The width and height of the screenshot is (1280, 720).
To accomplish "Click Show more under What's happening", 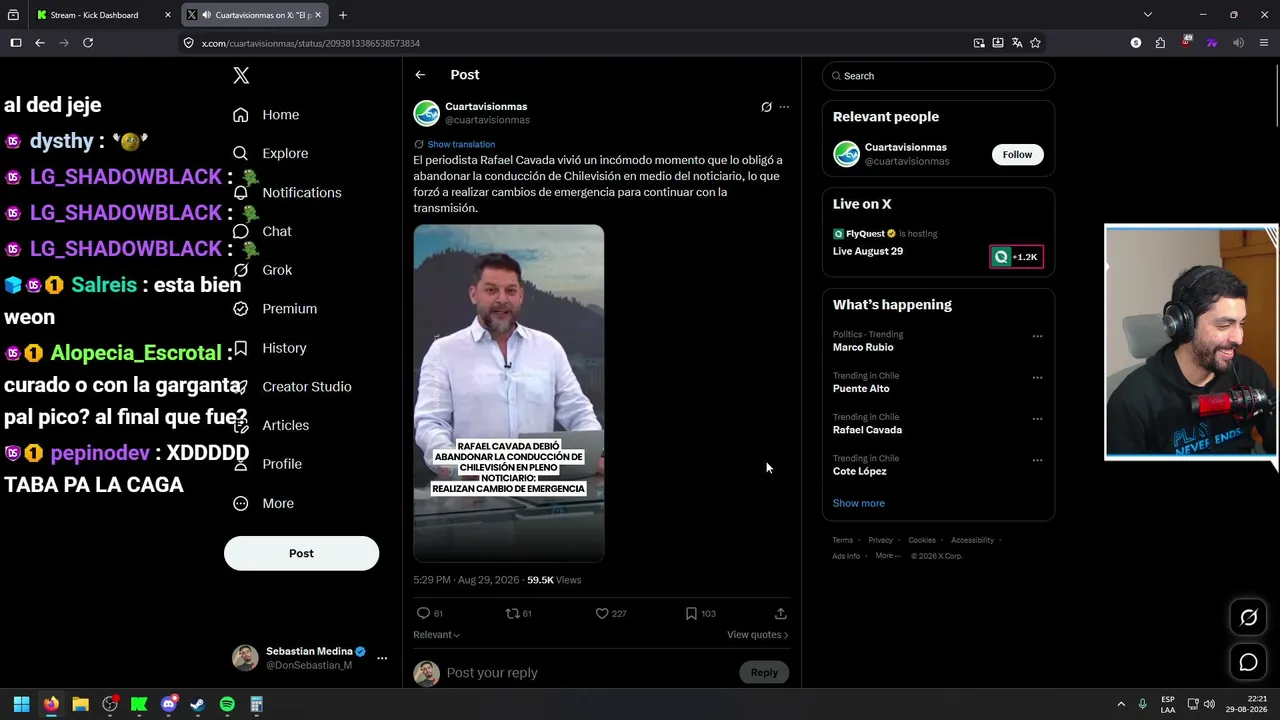I will [x=858, y=503].
